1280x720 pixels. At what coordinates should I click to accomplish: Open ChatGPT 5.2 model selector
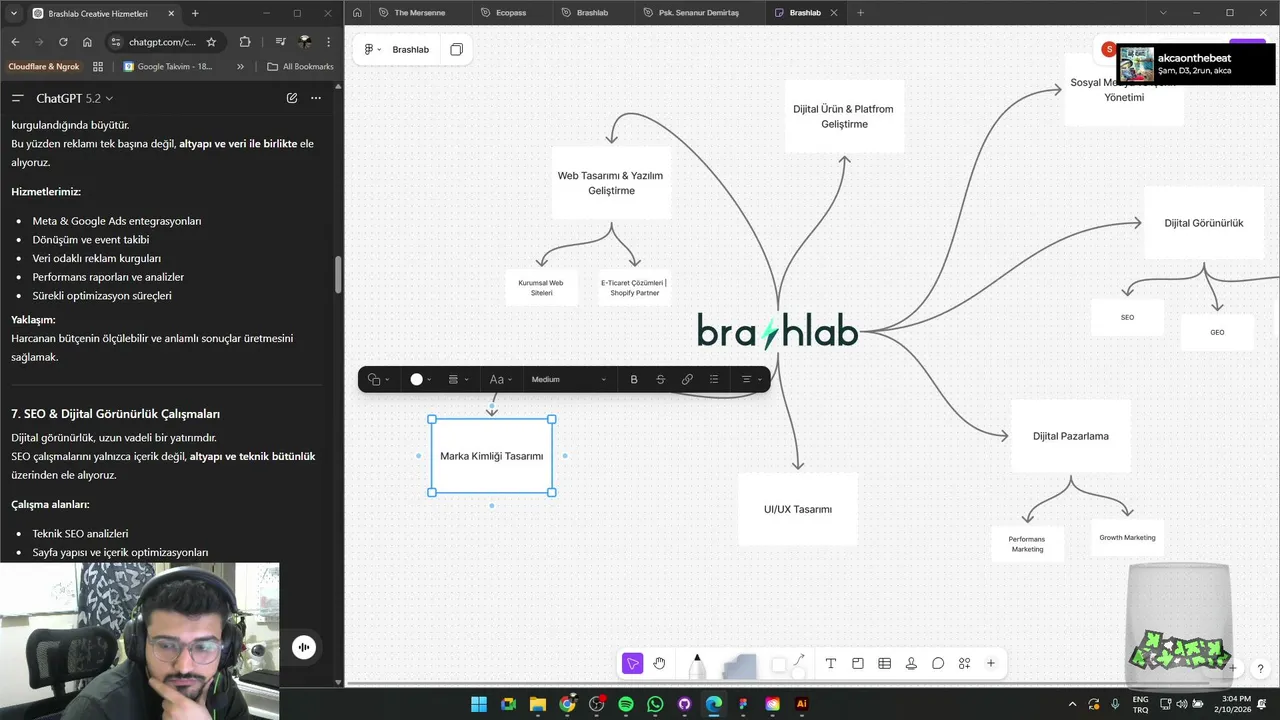pyautogui.click(x=75, y=98)
